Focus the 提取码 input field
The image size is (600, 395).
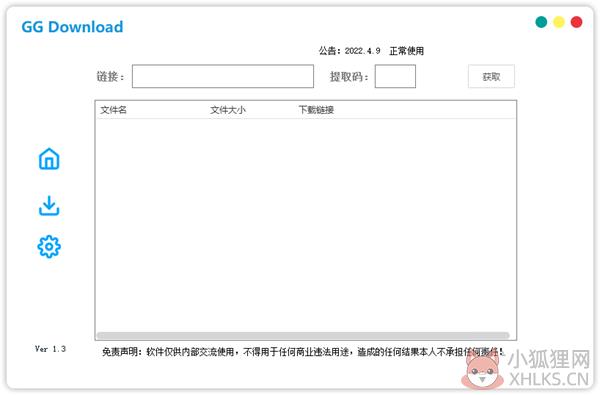(x=395, y=76)
